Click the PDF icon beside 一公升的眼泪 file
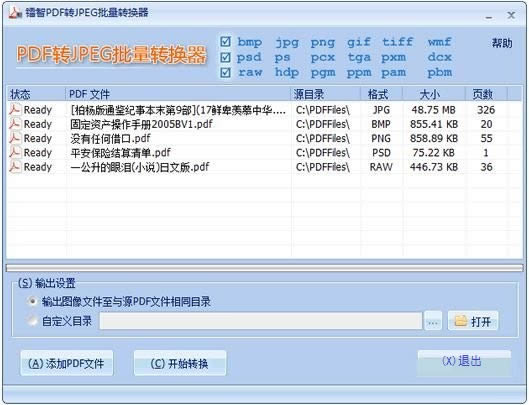Screen dimensions: 529x405 (15, 166)
